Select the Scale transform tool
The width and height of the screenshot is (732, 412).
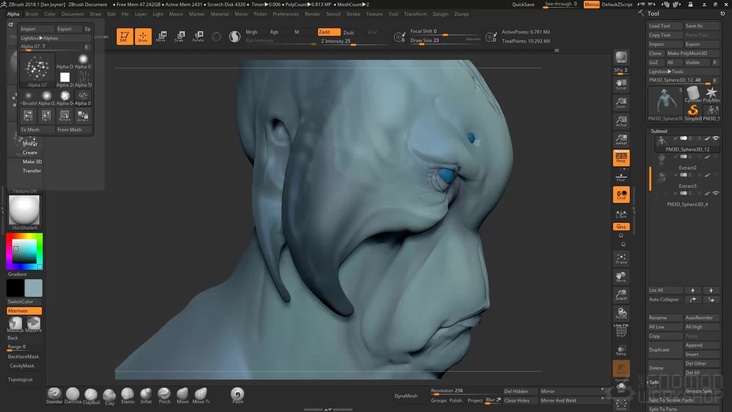pyautogui.click(x=179, y=37)
